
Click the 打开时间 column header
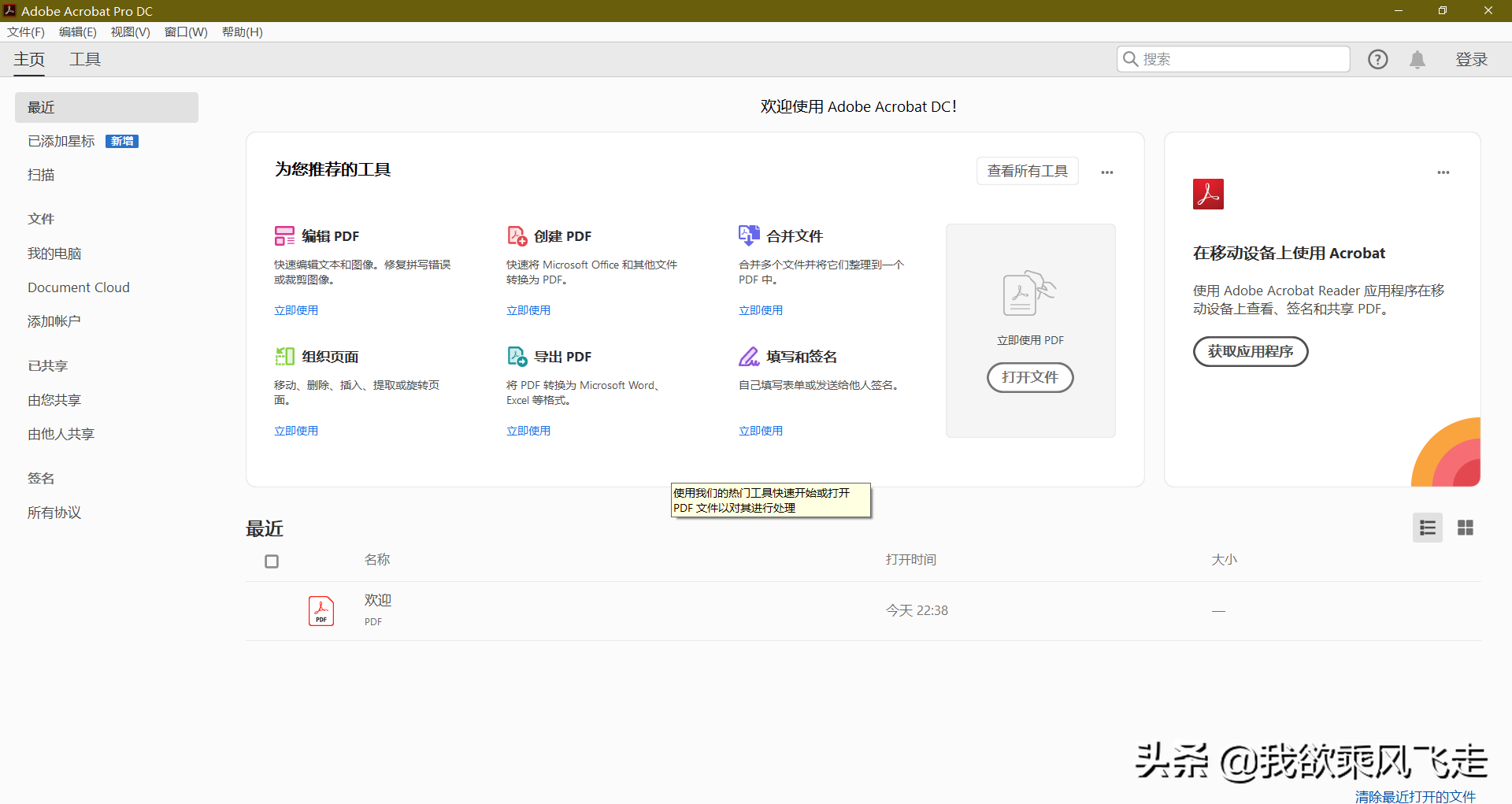click(x=911, y=559)
